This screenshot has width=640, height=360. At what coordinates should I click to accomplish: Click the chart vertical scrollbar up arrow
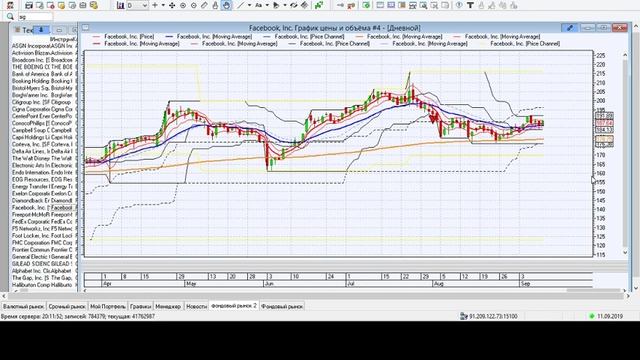tap(625, 55)
